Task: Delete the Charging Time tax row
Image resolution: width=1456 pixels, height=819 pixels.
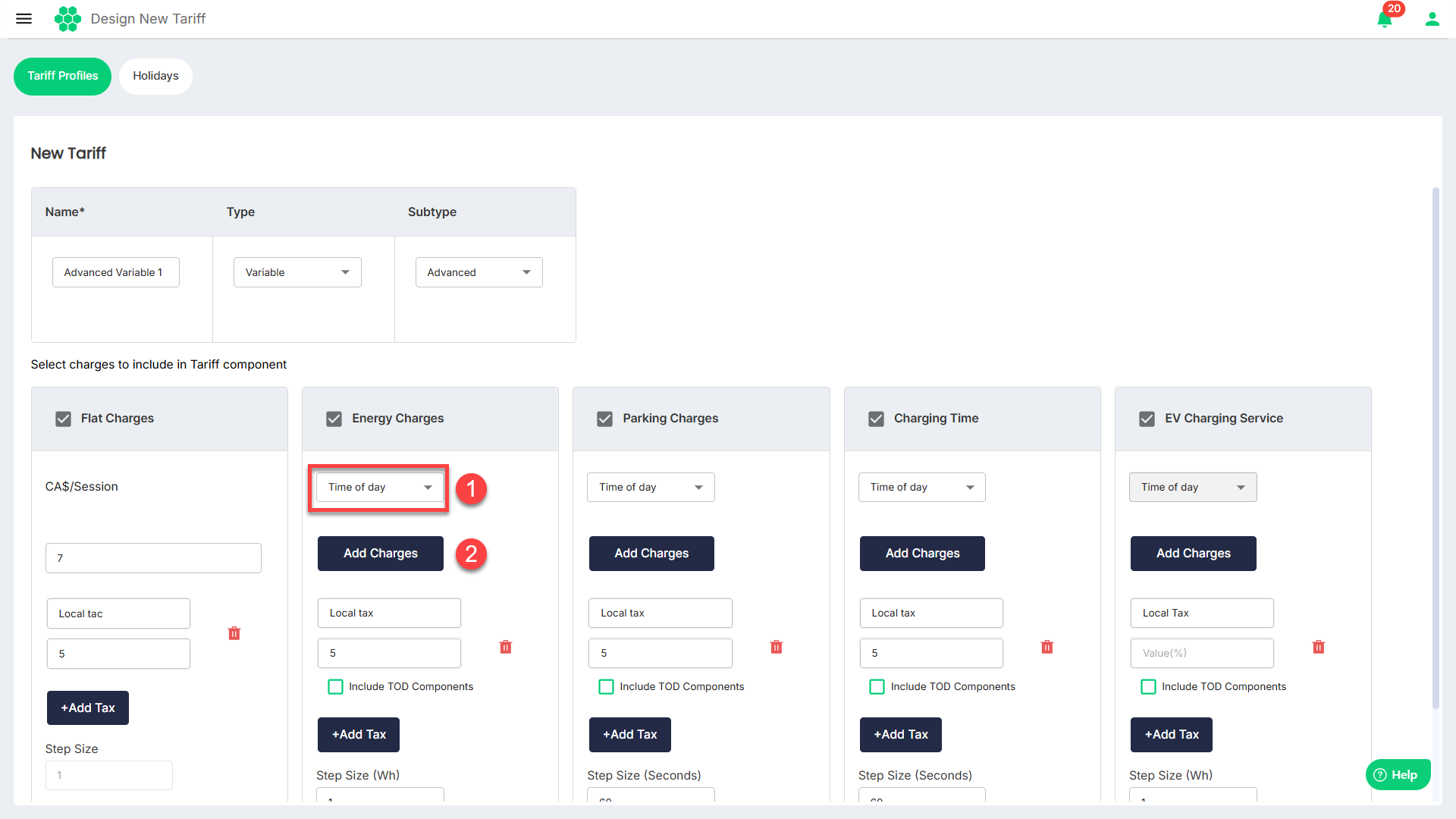Action: [x=1047, y=647]
